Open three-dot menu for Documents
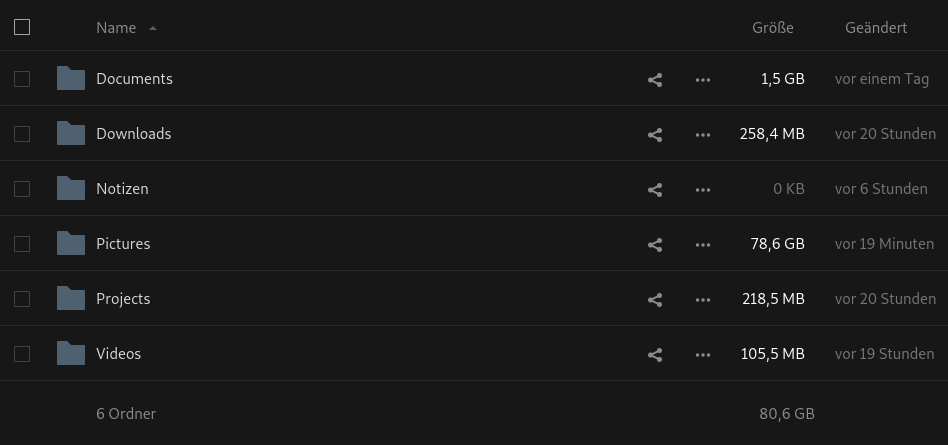This screenshot has height=445, width=948. [703, 80]
